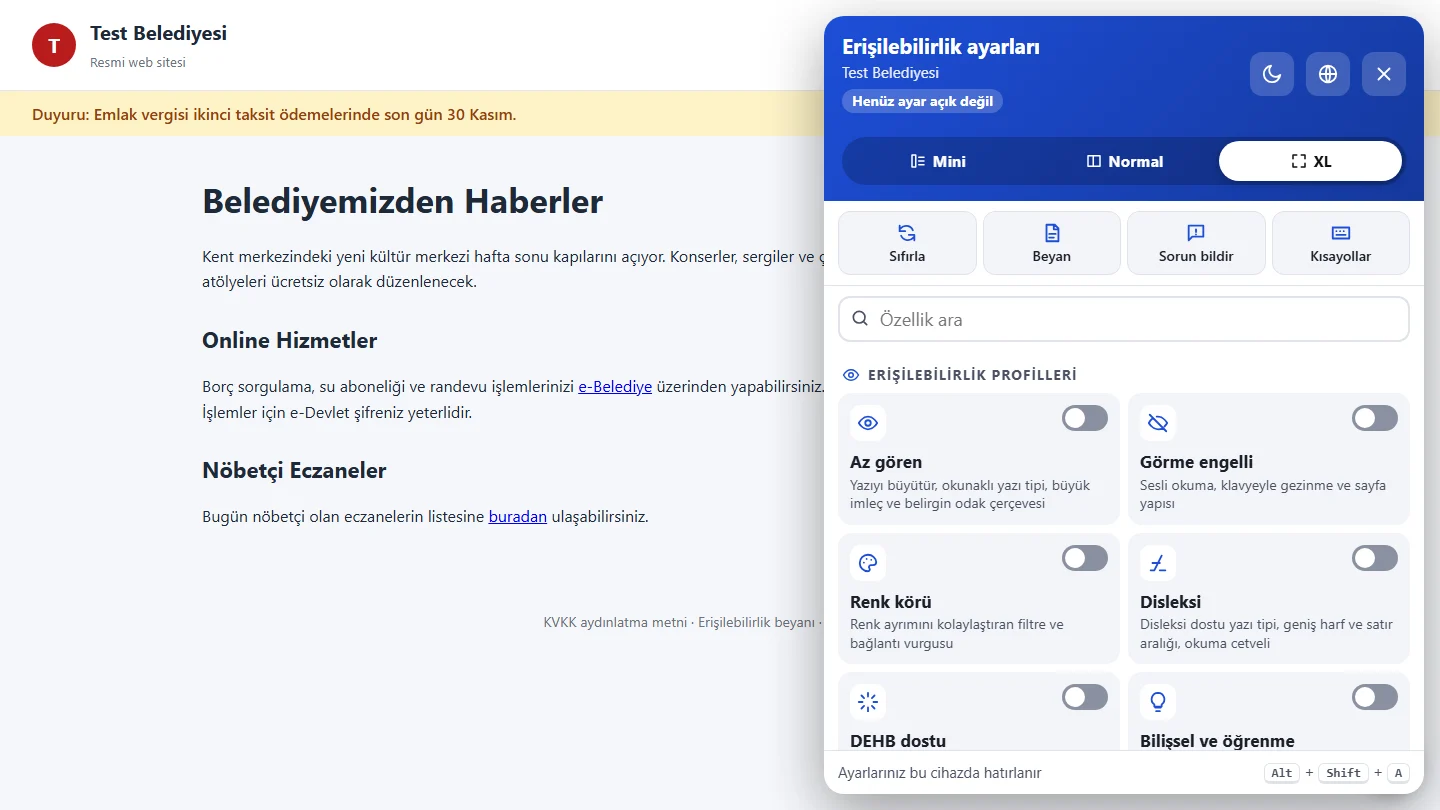Viewport: 1440px width, 810px height.
Task: Click the Test Belediyesi site title
Action: point(158,33)
